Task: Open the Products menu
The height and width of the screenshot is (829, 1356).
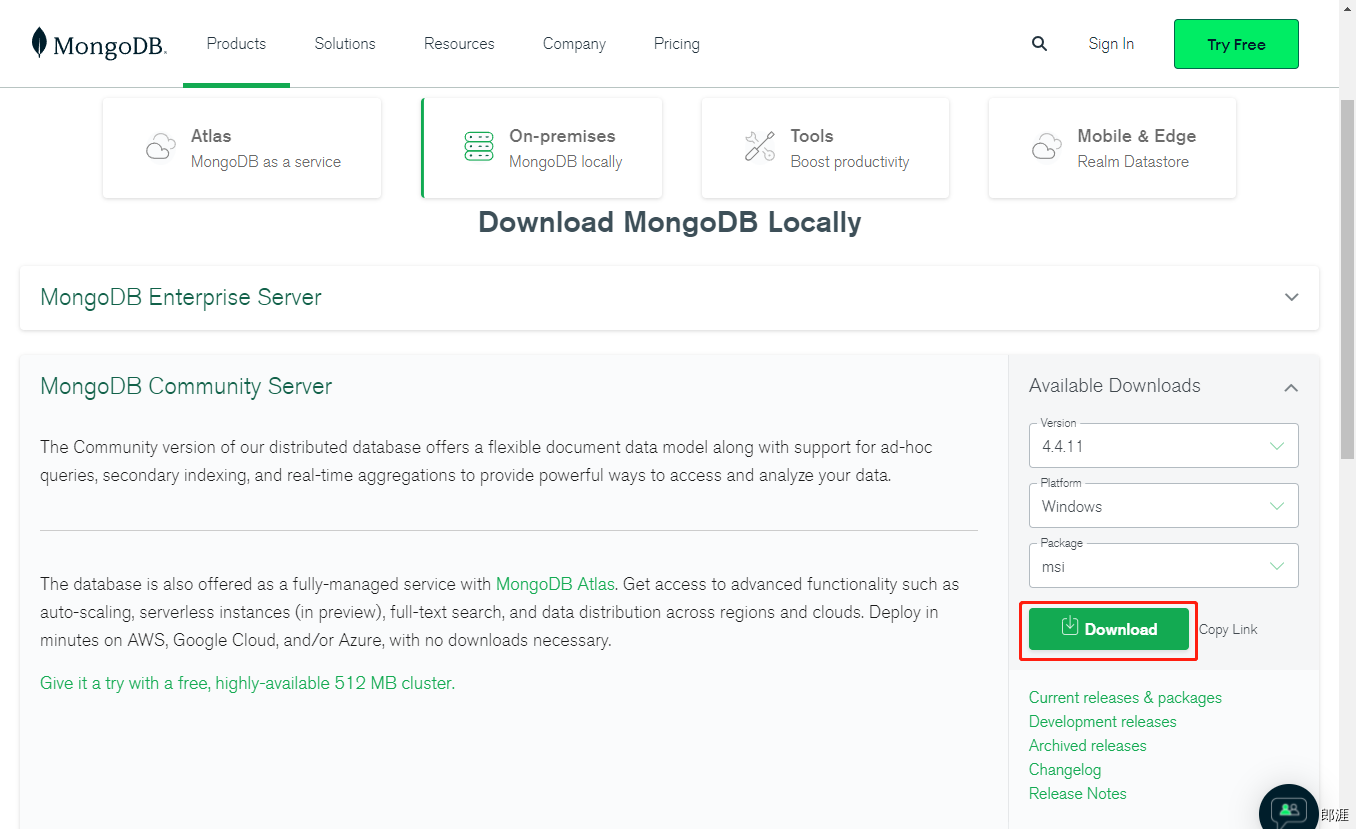Action: click(236, 44)
